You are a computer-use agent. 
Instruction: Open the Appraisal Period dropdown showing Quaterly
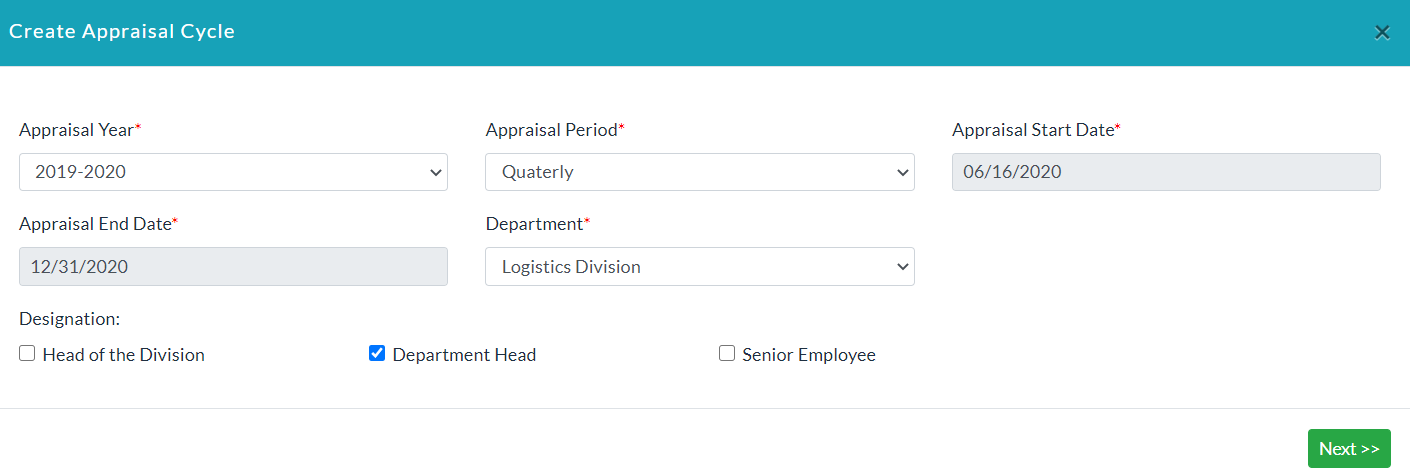700,172
